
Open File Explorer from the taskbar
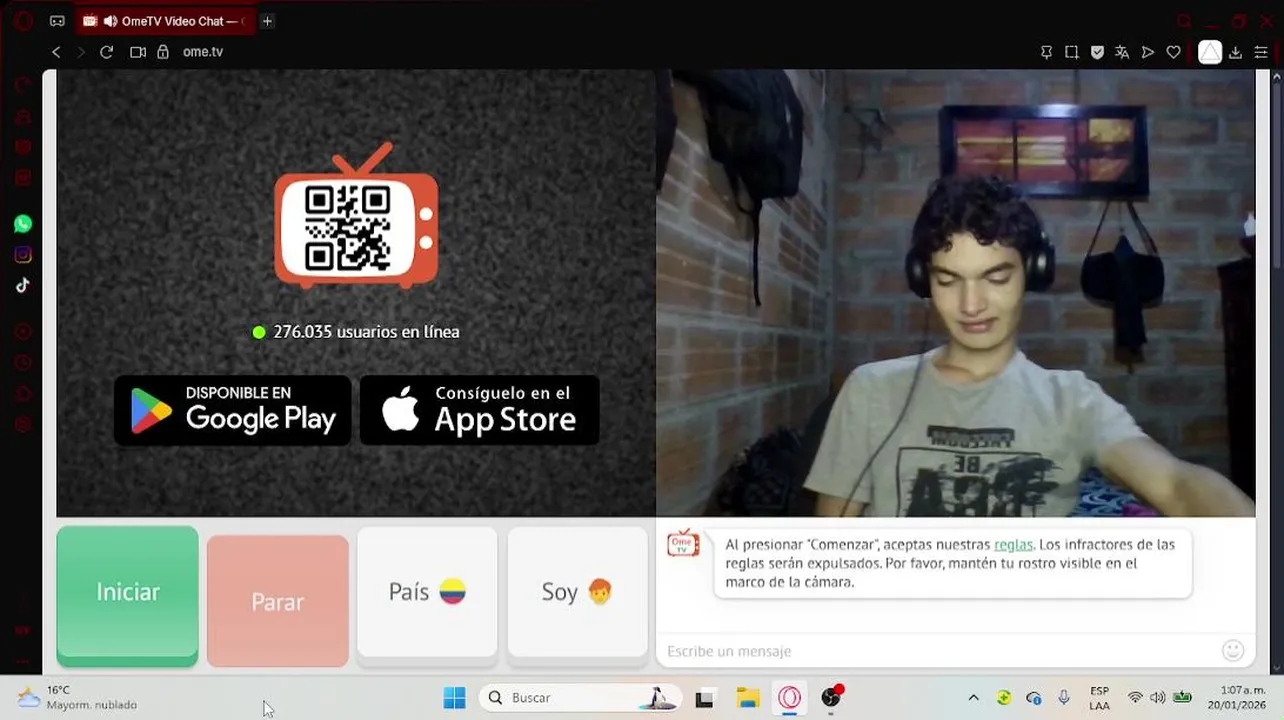pos(748,698)
